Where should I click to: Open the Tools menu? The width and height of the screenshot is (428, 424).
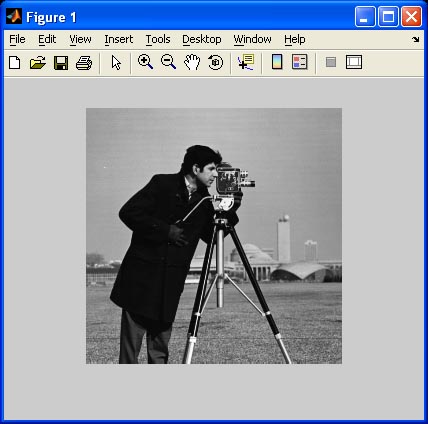pyautogui.click(x=158, y=39)
